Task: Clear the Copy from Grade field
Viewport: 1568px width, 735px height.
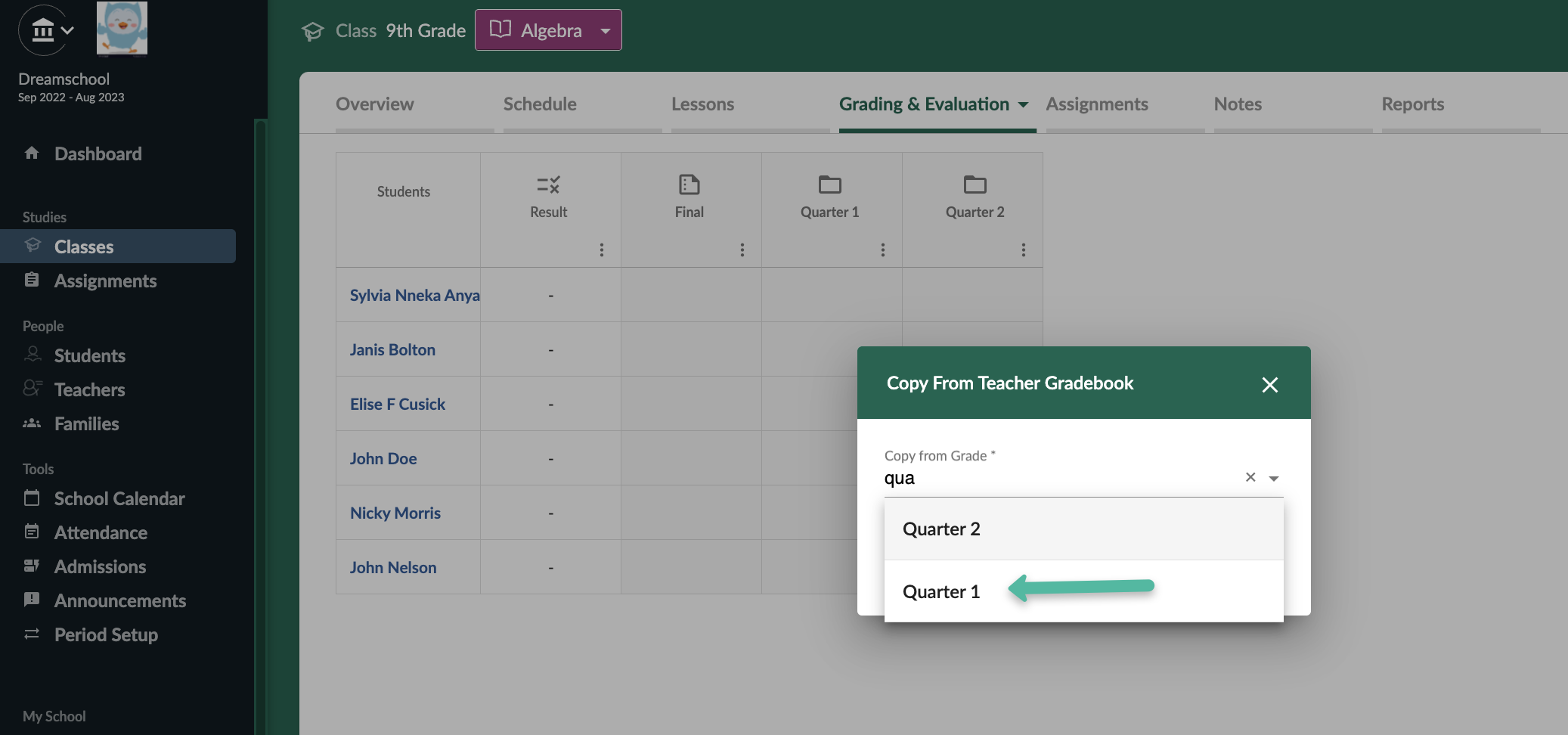Action: pos(1250,477)
